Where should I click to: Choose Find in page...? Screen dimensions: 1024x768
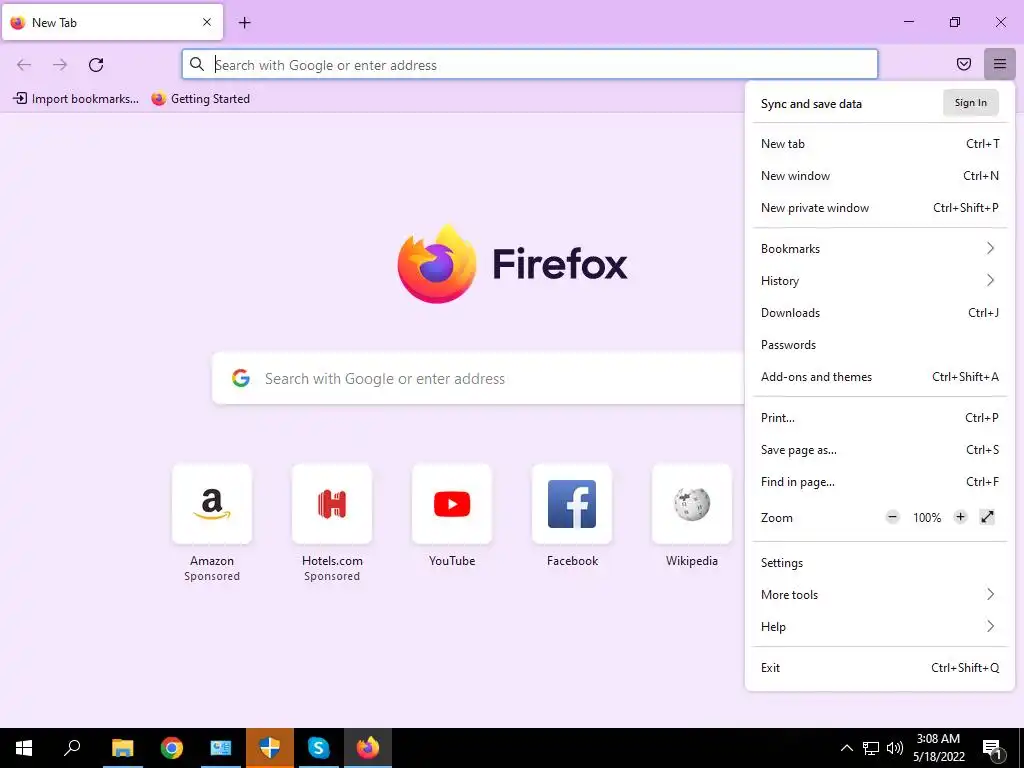[x=880, y=482]
